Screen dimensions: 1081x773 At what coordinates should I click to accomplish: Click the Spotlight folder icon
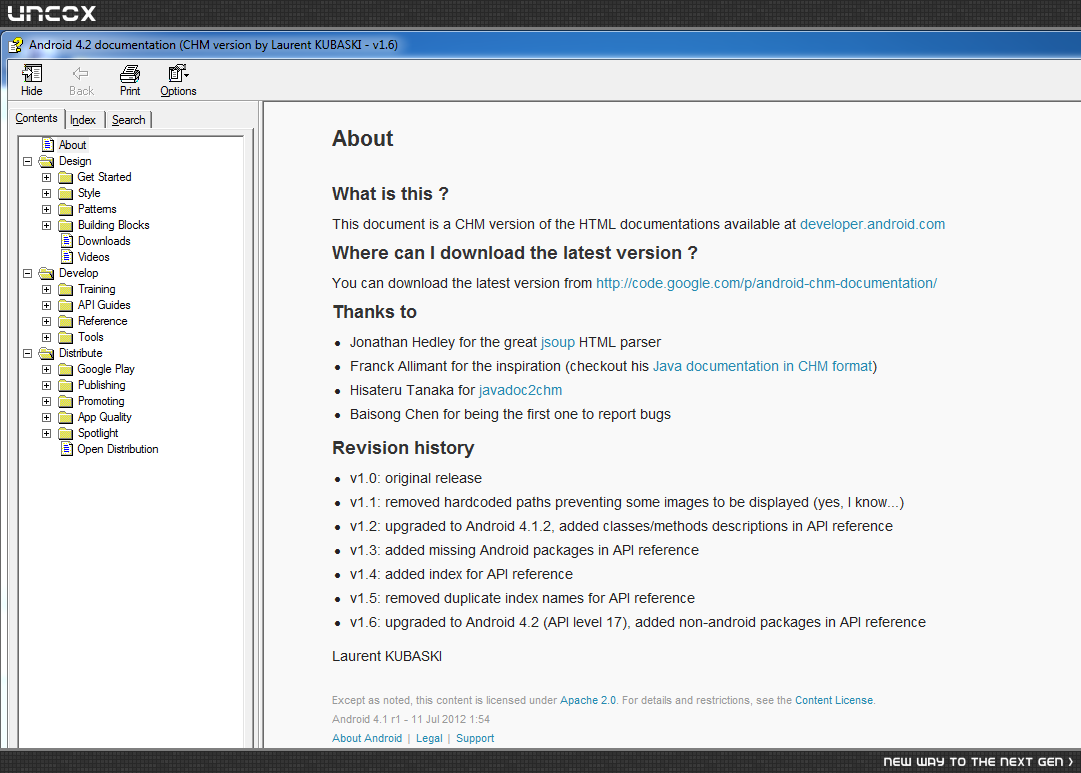coord(65,433)
